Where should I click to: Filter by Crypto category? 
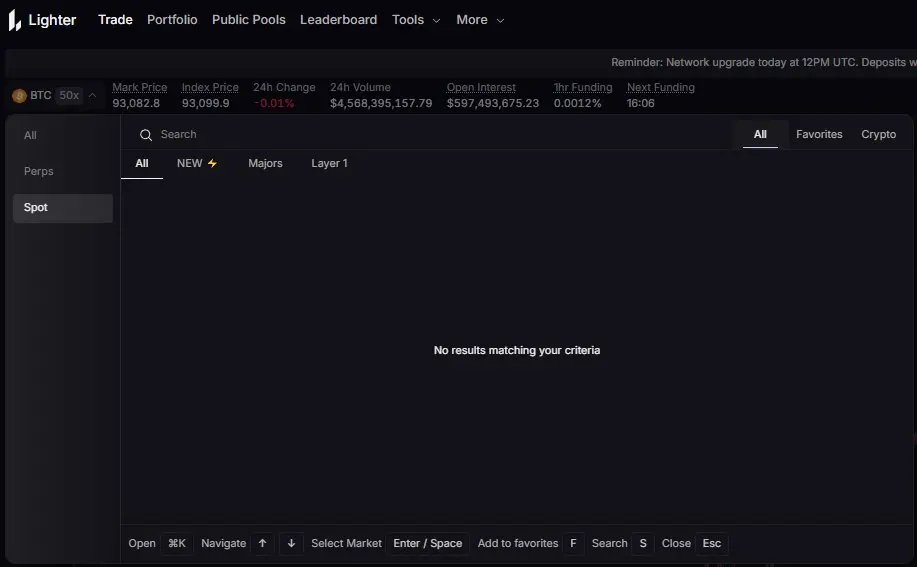pyautogui.click(x=878, y=134)
